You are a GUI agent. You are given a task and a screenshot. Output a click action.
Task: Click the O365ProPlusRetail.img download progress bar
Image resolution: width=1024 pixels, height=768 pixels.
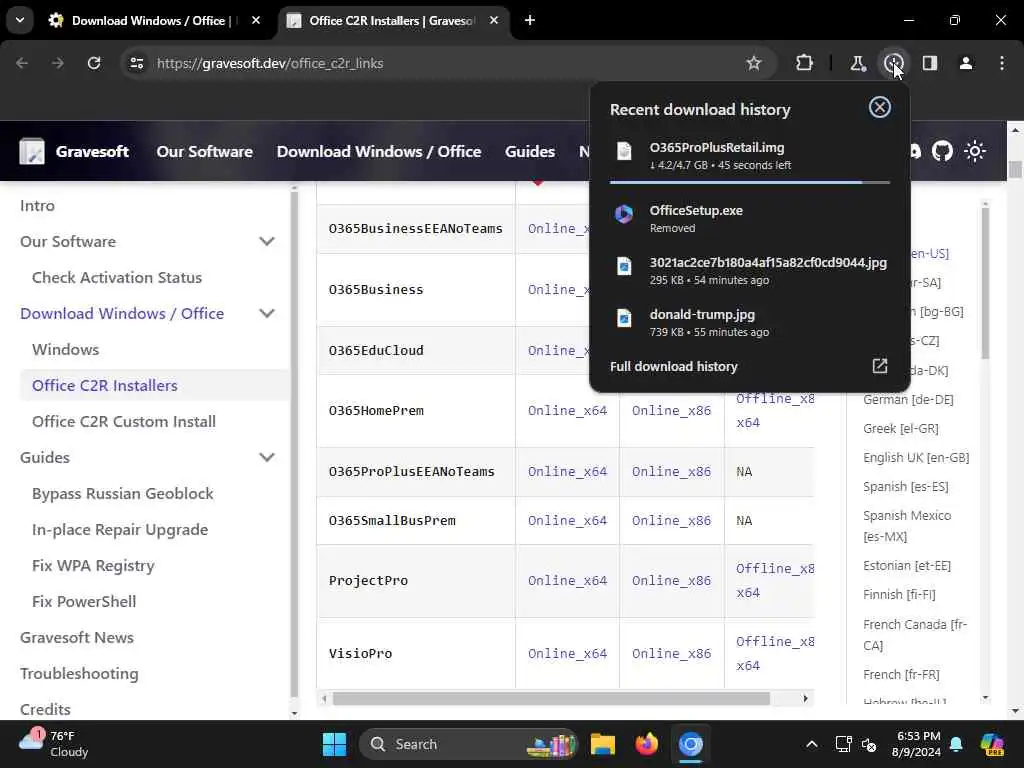tap(750, 182)
